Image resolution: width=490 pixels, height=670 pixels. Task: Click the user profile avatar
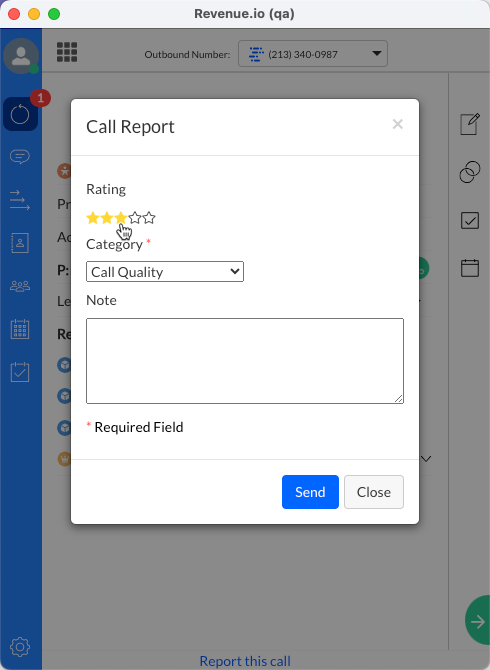pyautogui.click(x=21, y=56)
